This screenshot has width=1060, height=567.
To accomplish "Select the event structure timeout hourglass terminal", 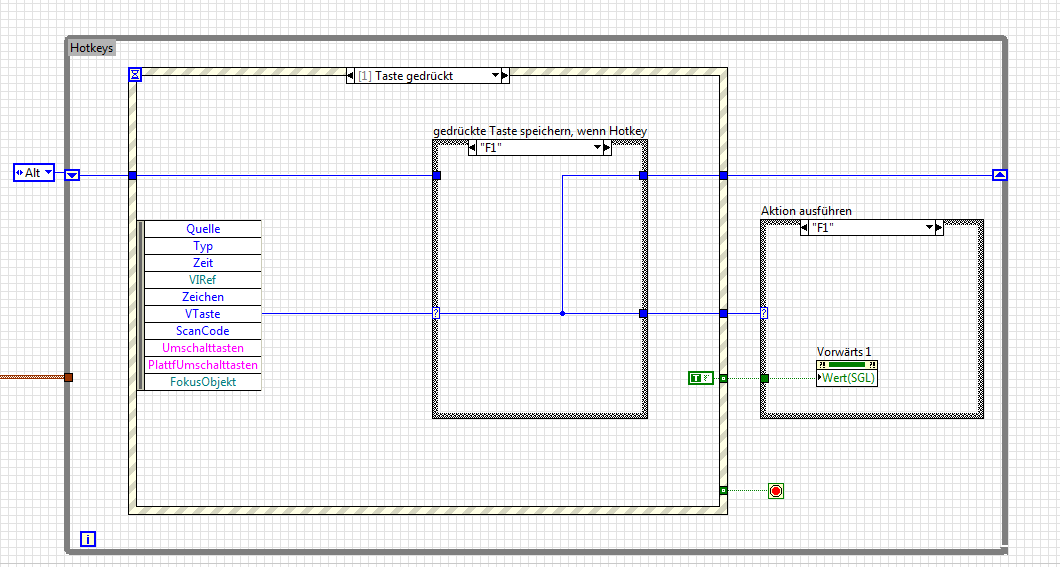I will pos(135,74).
